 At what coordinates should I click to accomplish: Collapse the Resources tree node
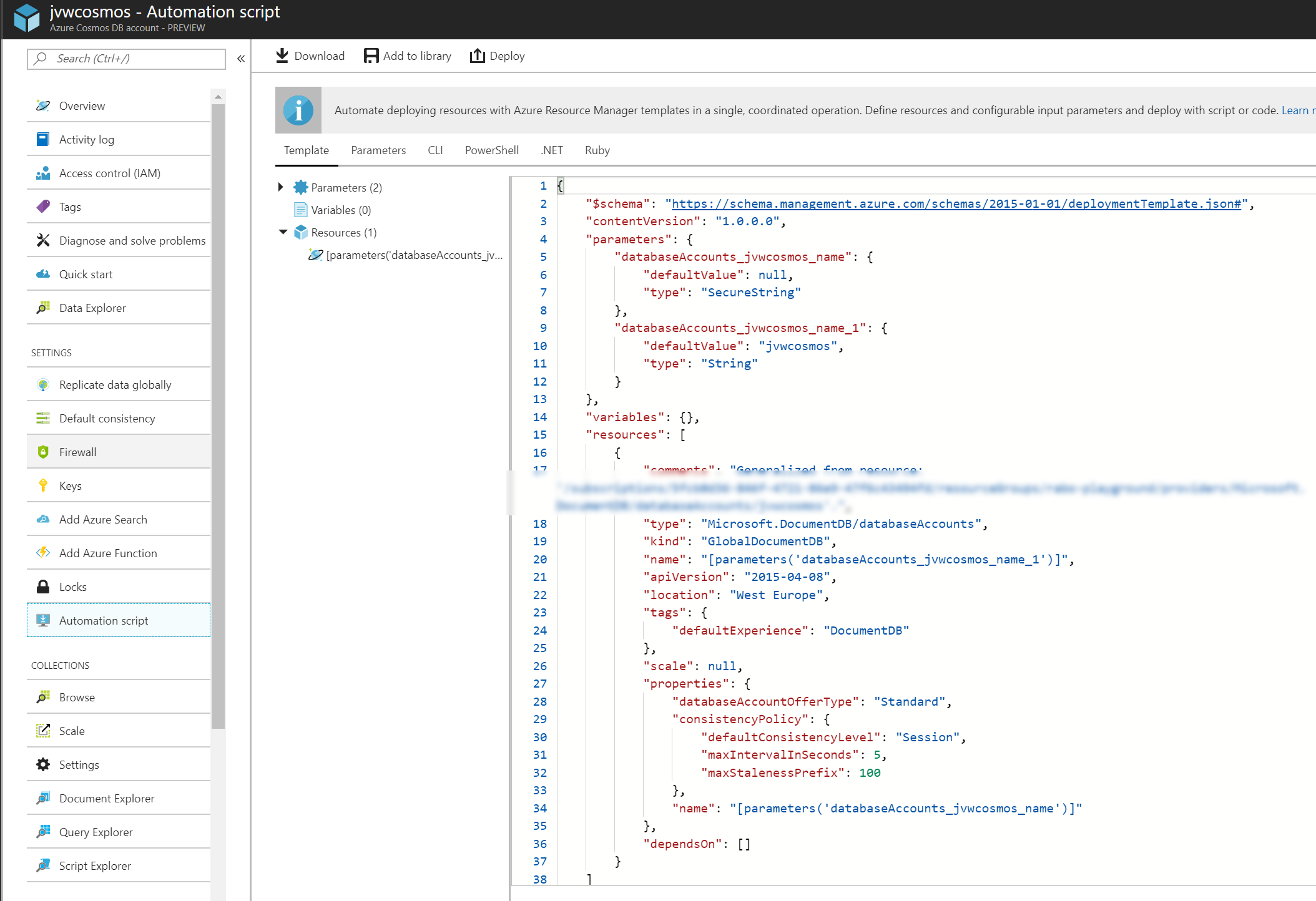pos(283,232)
